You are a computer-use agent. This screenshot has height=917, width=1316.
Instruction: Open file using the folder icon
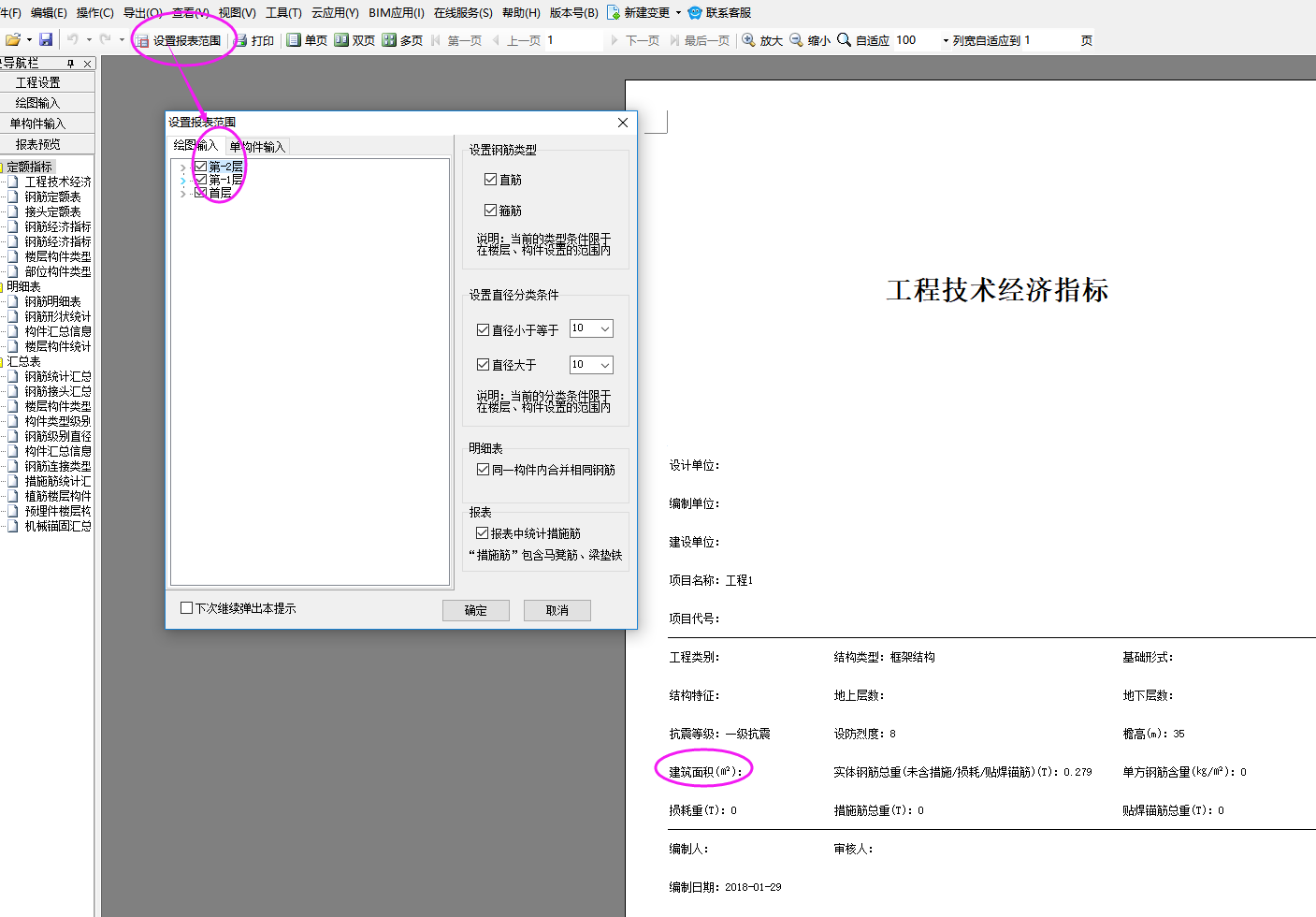tap(13, 40)
